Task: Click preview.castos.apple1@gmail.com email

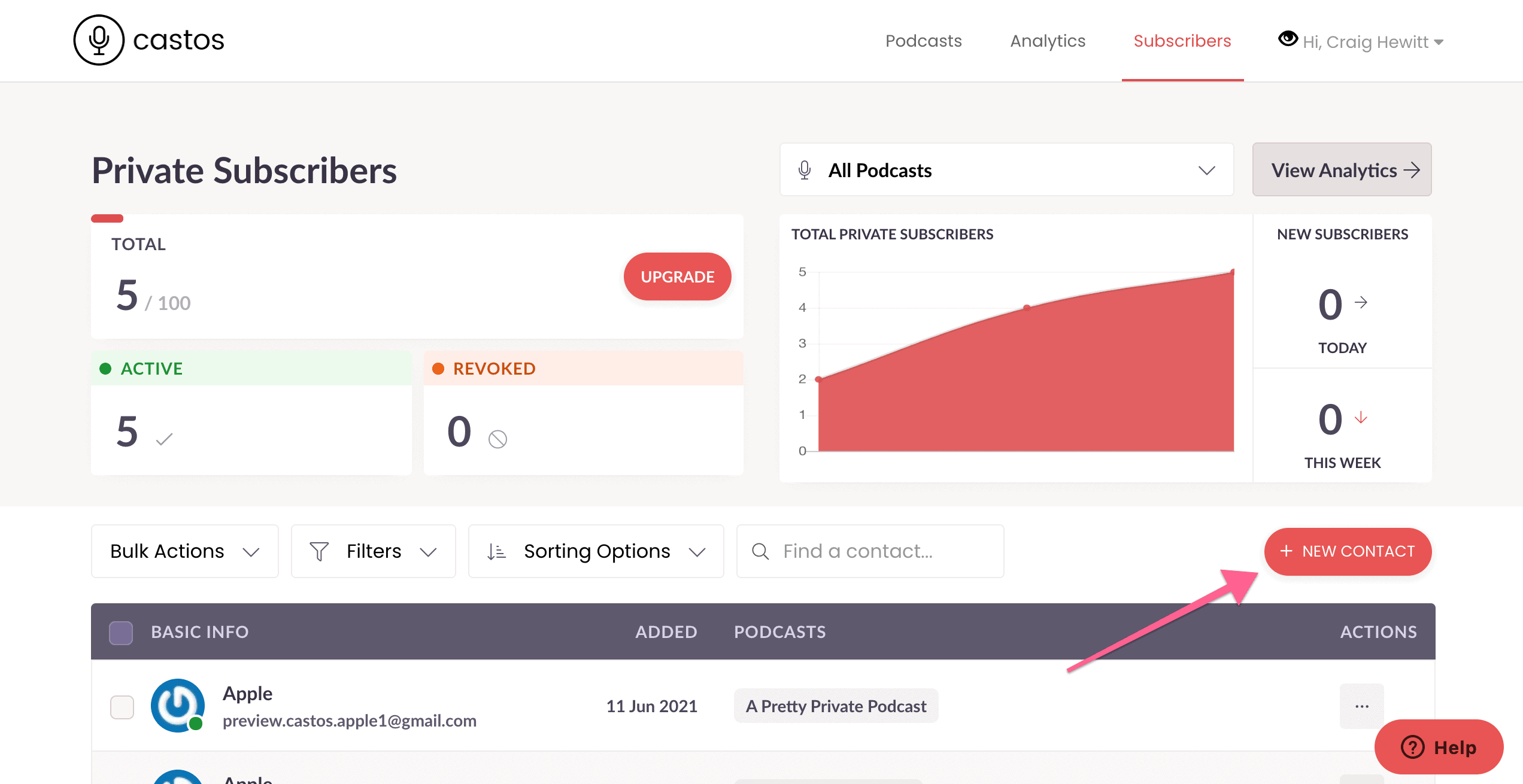Action: pos(350,721)
